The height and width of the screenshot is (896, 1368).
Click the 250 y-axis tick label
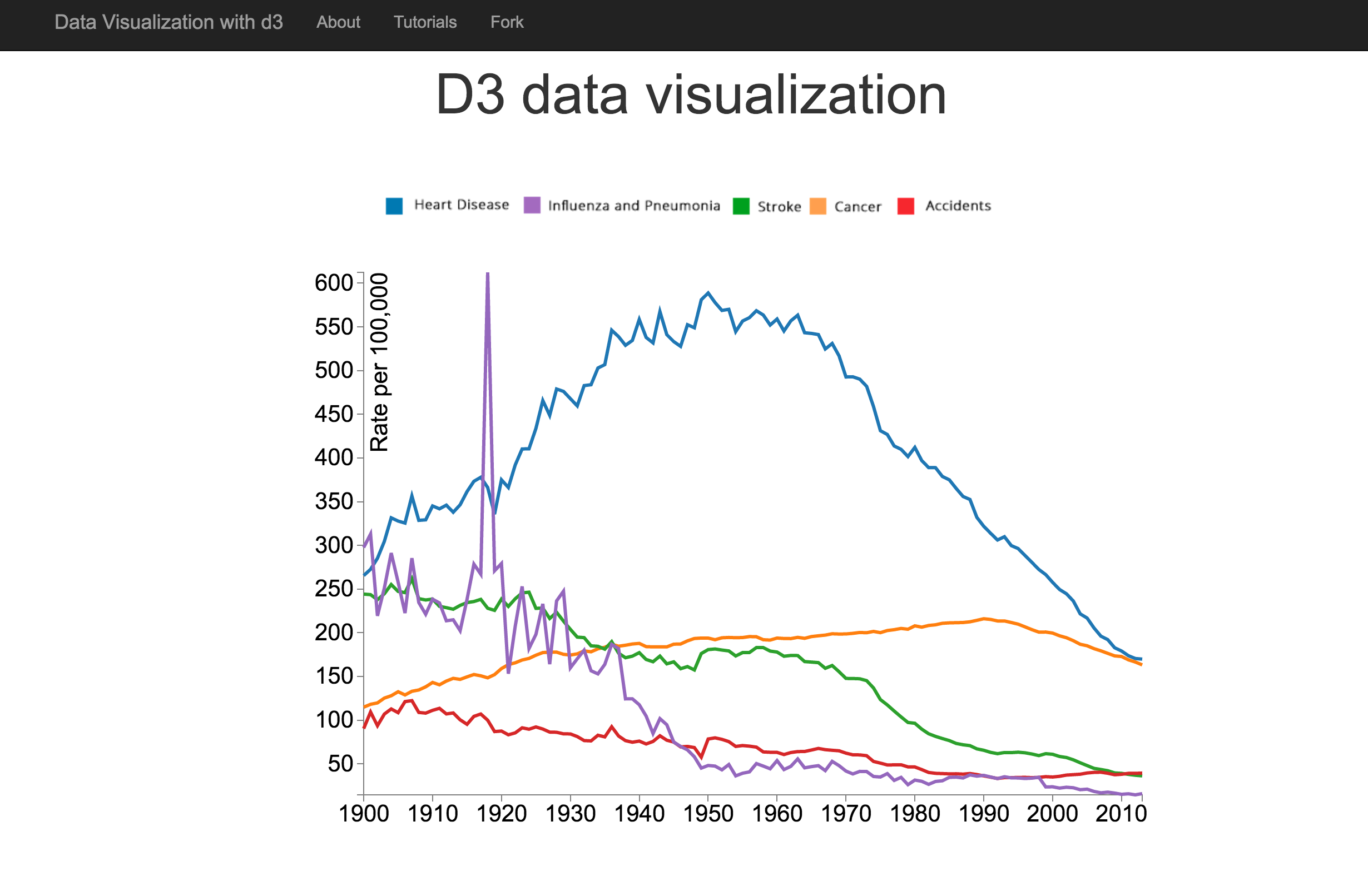(x=334, y=589)
